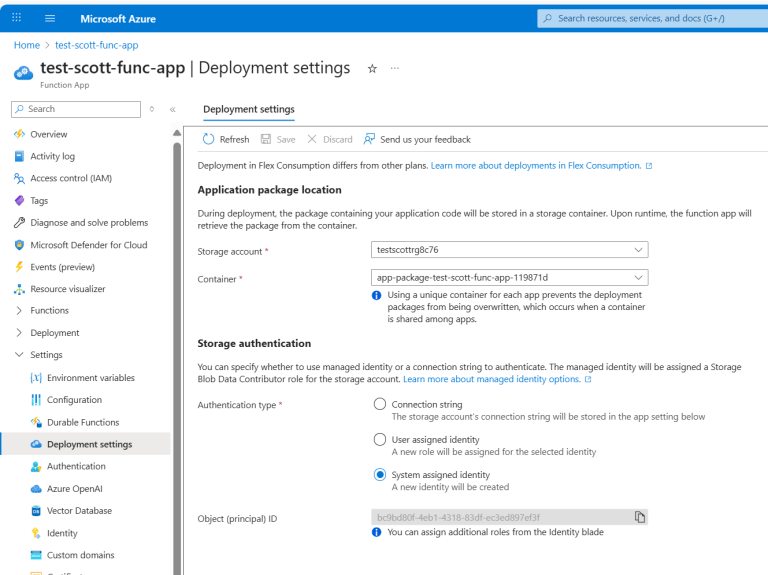The width and height of the screenshot is (768, 575).
Task: Click the Save disk icon
Action: 265,139
